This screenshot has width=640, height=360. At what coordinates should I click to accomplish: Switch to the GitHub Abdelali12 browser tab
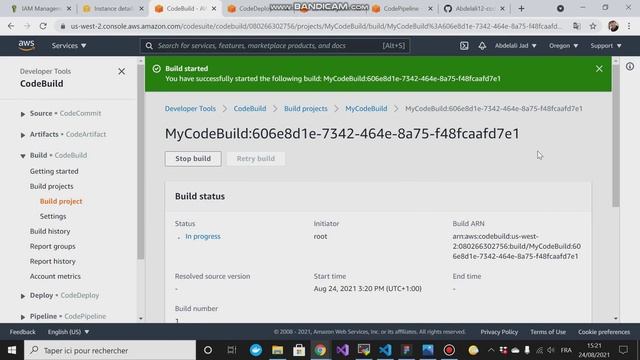(x=474, y=9)
